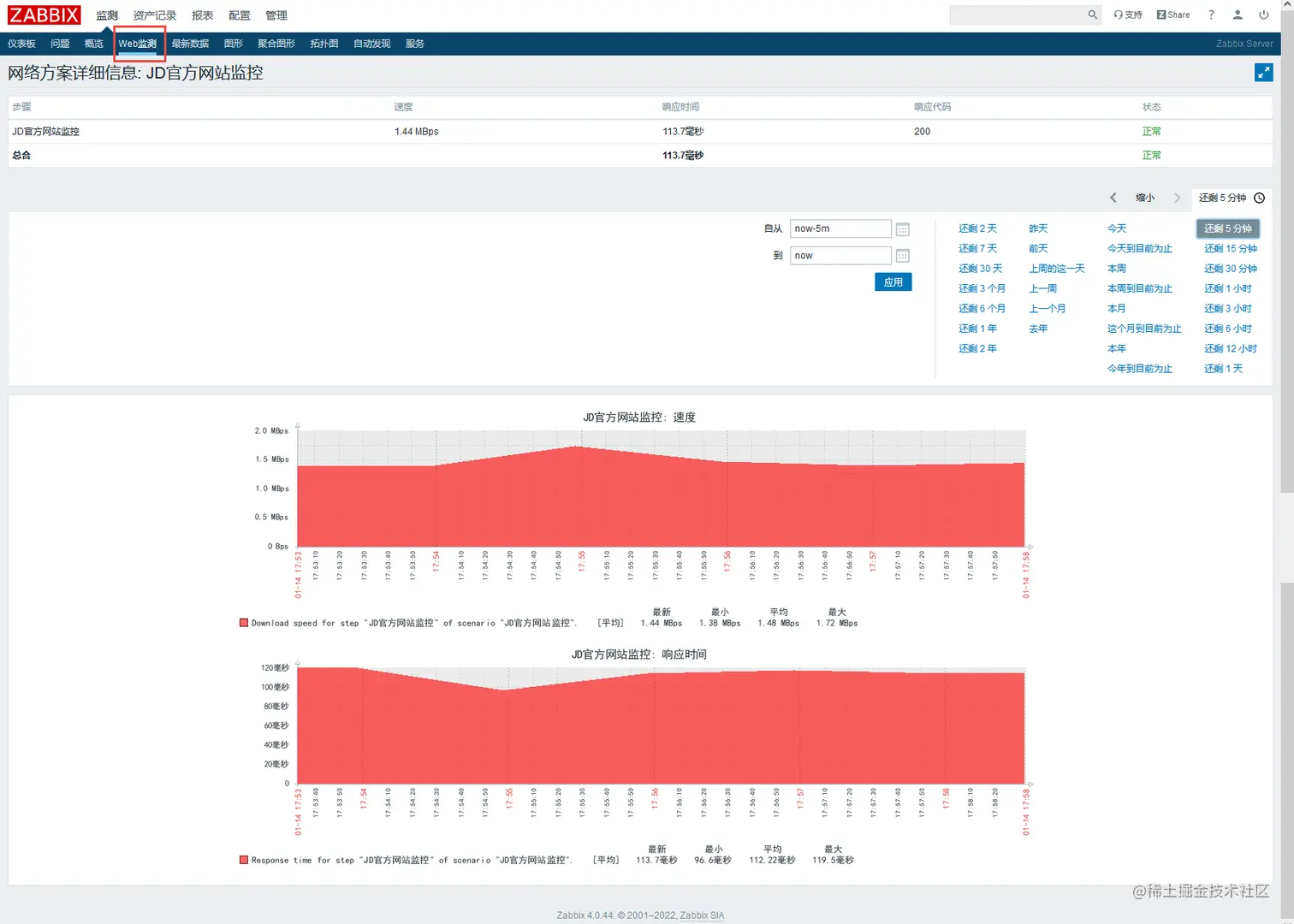Screen dimensions: 1294x924
Task: Select the 还剩 1 小时 time range
Action: 1228,288
